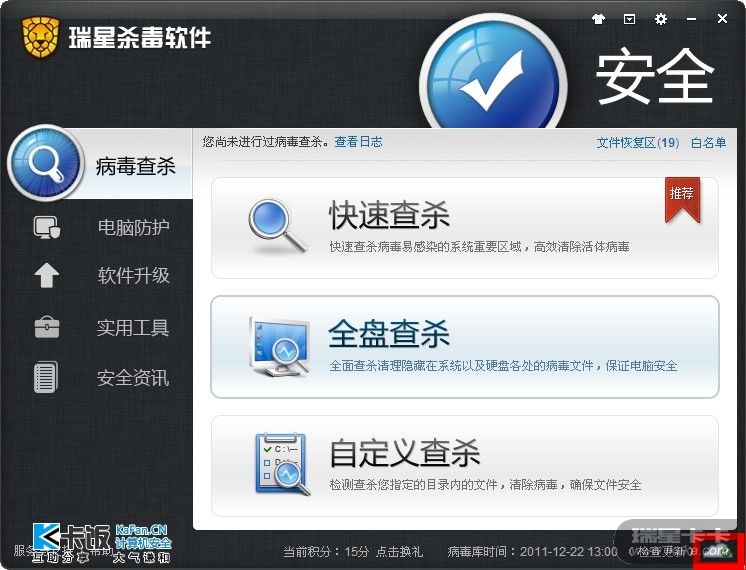Select the 病毒查杀 virus scan tab
The width and height of the screenshot is (746, 570).
coord(99,164)
